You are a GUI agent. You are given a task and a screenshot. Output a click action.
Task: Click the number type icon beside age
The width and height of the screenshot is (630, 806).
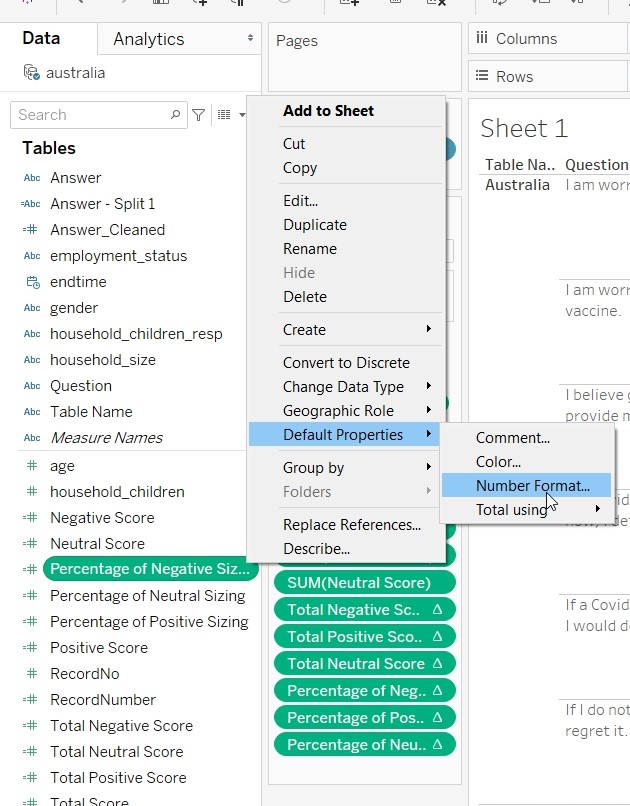pos(32,466)
